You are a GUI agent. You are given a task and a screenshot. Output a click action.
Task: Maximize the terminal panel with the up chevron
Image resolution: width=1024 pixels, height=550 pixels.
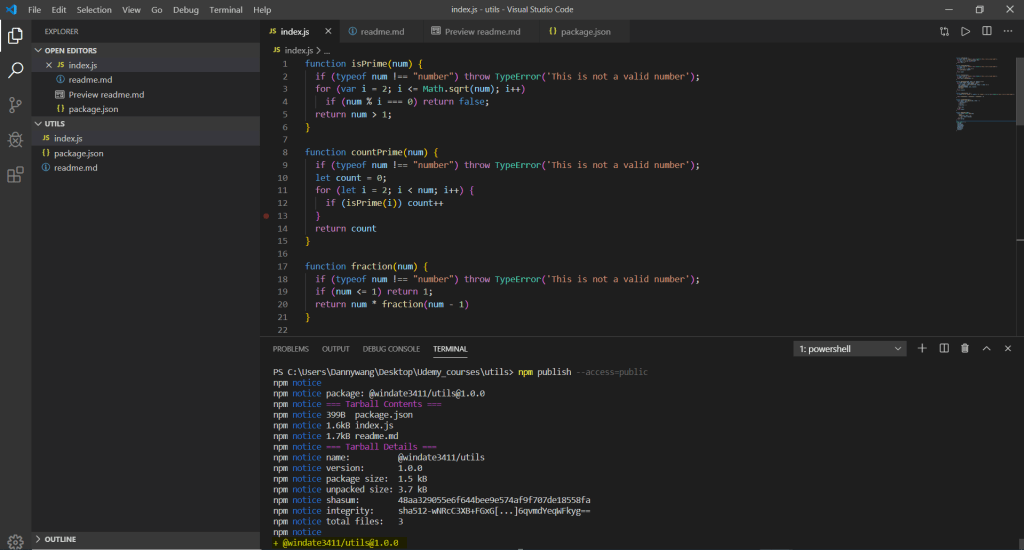tap(987, 348)
